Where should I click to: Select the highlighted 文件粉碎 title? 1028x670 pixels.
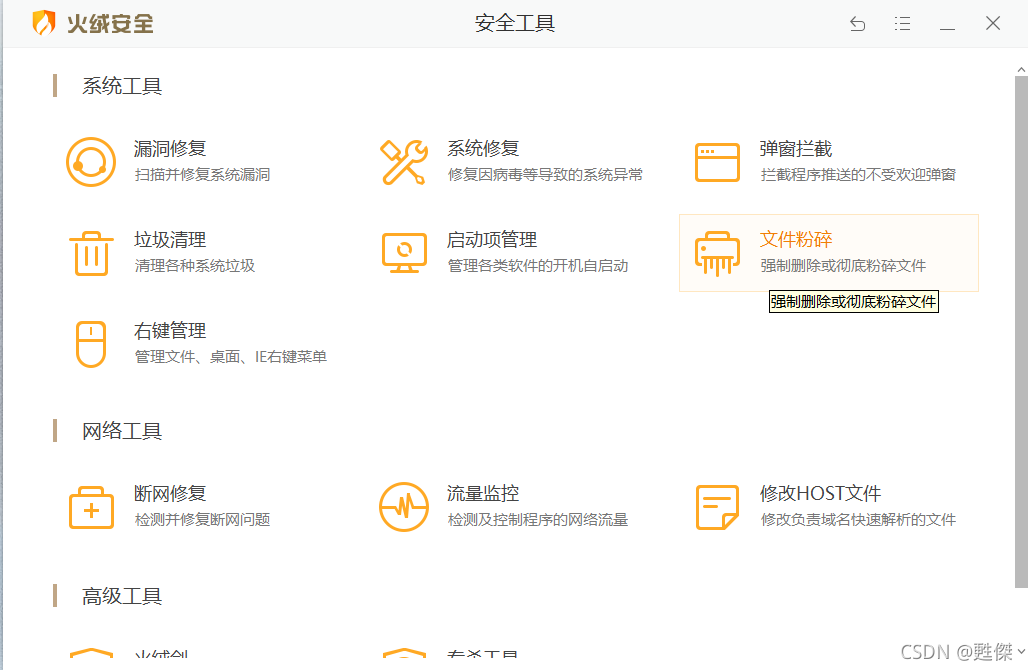[796, 240]
